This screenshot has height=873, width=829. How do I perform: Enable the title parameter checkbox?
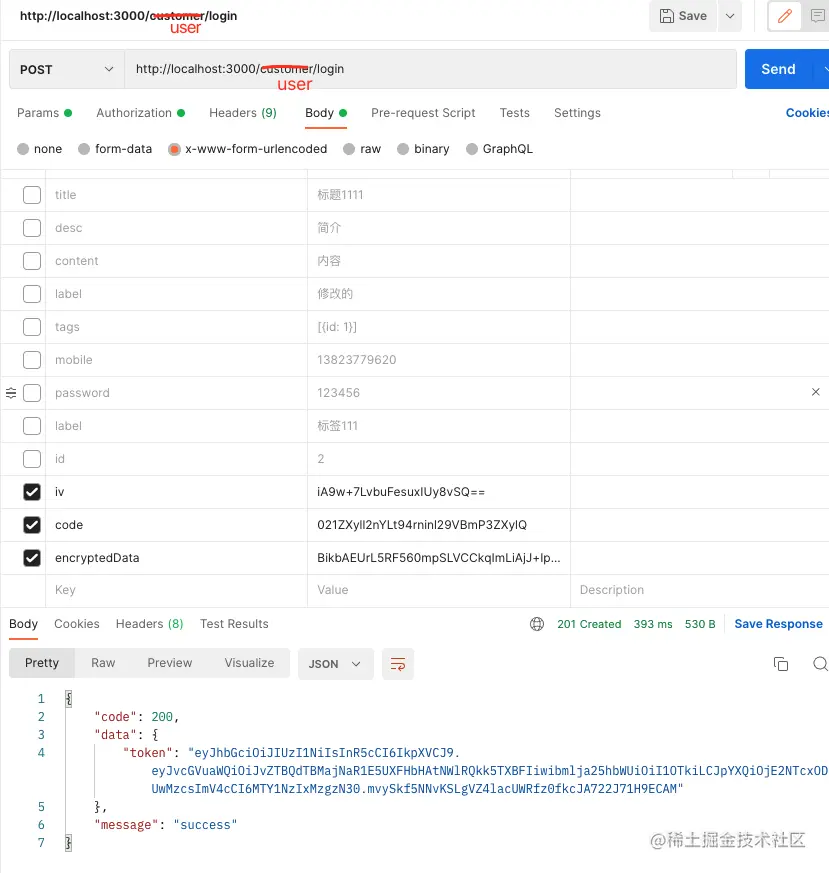click(x=32, y=195)
